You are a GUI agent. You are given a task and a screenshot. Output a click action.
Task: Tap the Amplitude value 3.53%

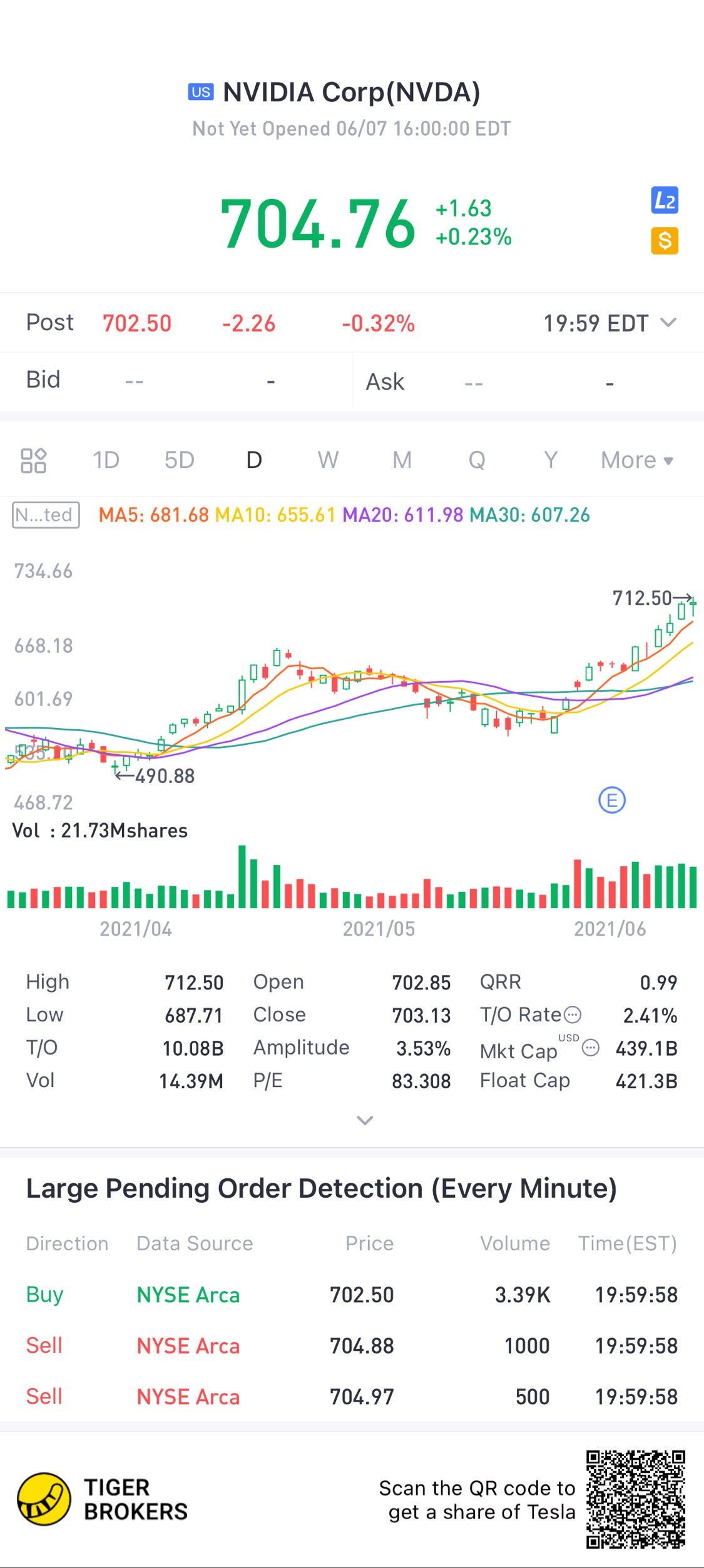click(423, 1048)
